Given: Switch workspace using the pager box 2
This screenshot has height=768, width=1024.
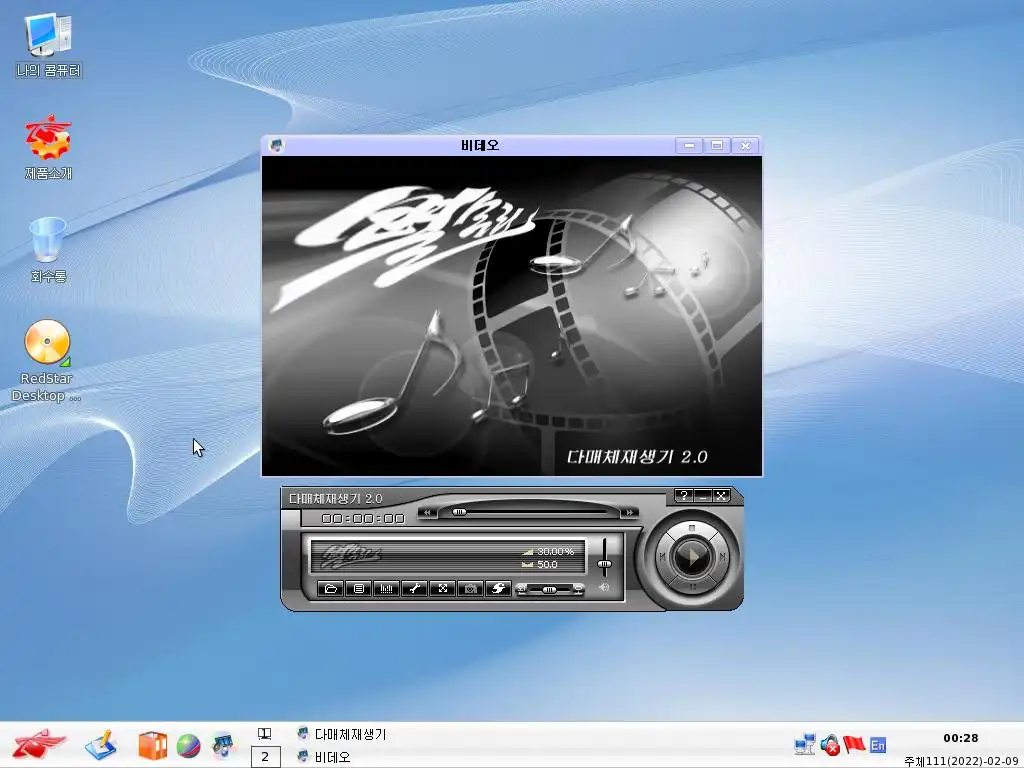Looking at the screenshot, I should [265, 757].
